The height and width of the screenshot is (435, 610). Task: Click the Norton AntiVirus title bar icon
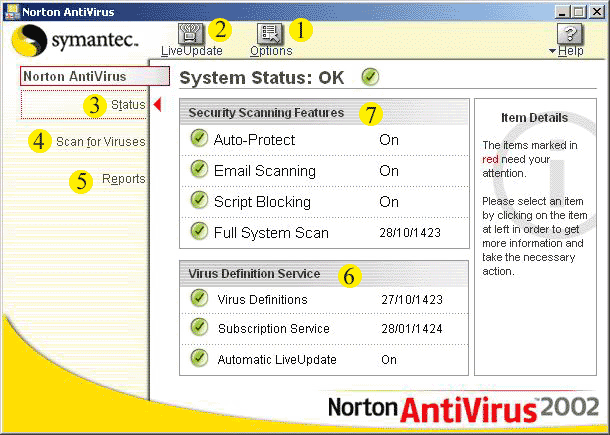[11, 12]
